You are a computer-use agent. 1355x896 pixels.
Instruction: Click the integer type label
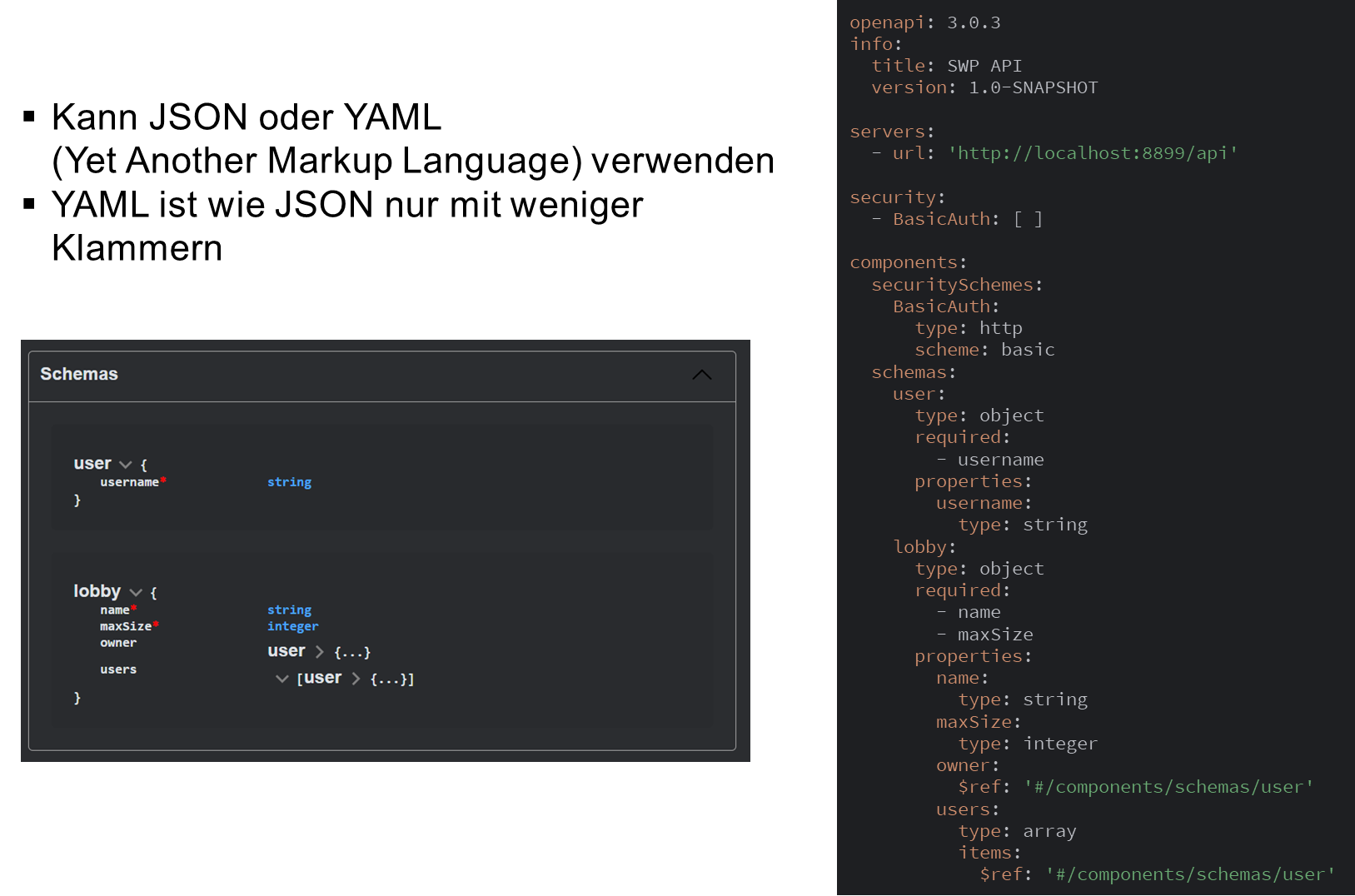click(x=292, y=626)
